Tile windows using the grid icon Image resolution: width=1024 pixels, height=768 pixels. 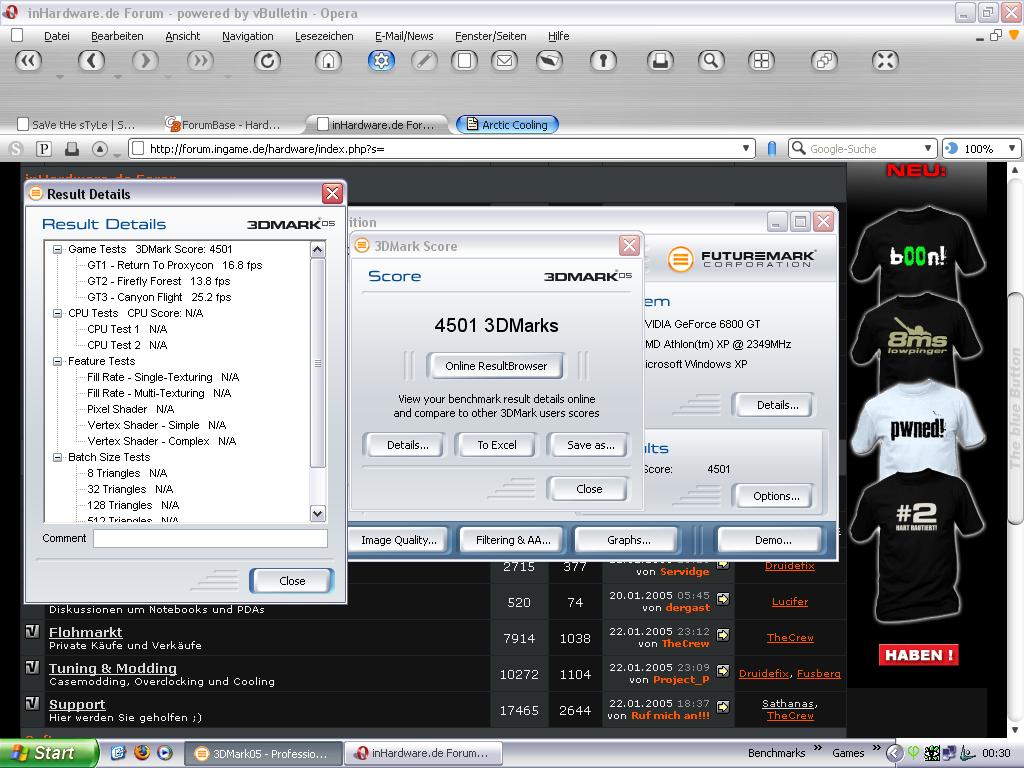[761, 61]
